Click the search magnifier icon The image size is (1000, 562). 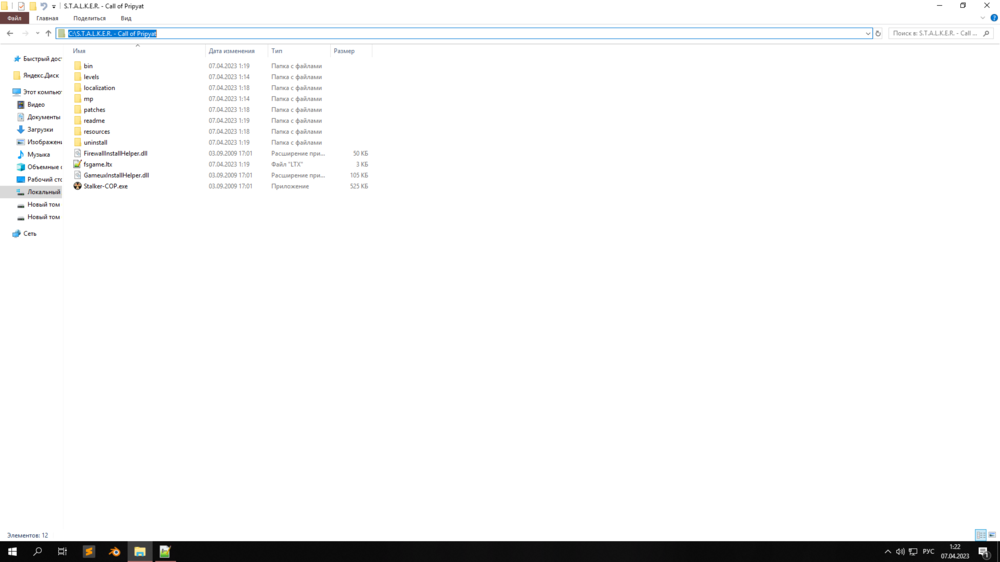(986, 33)
